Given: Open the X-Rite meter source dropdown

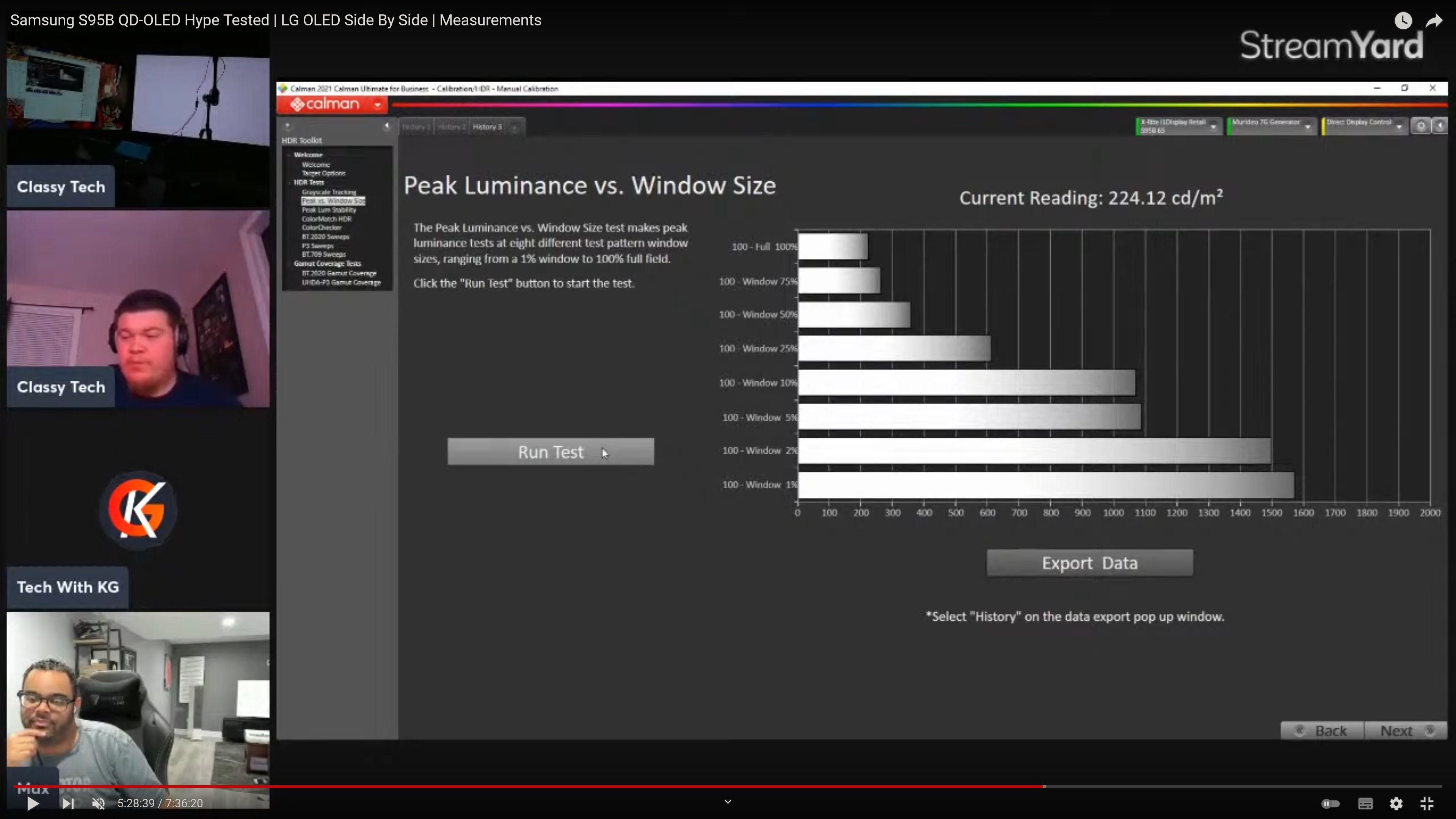Looking at the screenshot, I should (1213, 127).
